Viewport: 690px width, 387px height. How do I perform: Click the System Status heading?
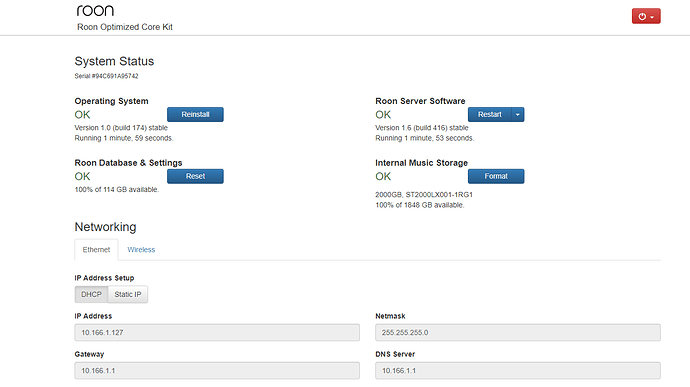click(114, 61)
